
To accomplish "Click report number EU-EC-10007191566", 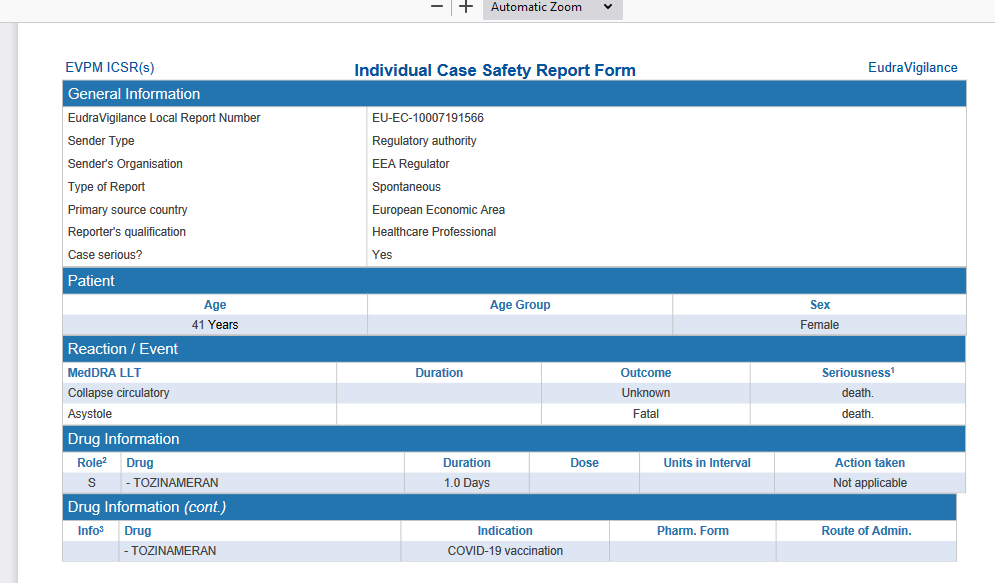I will 428,118.
